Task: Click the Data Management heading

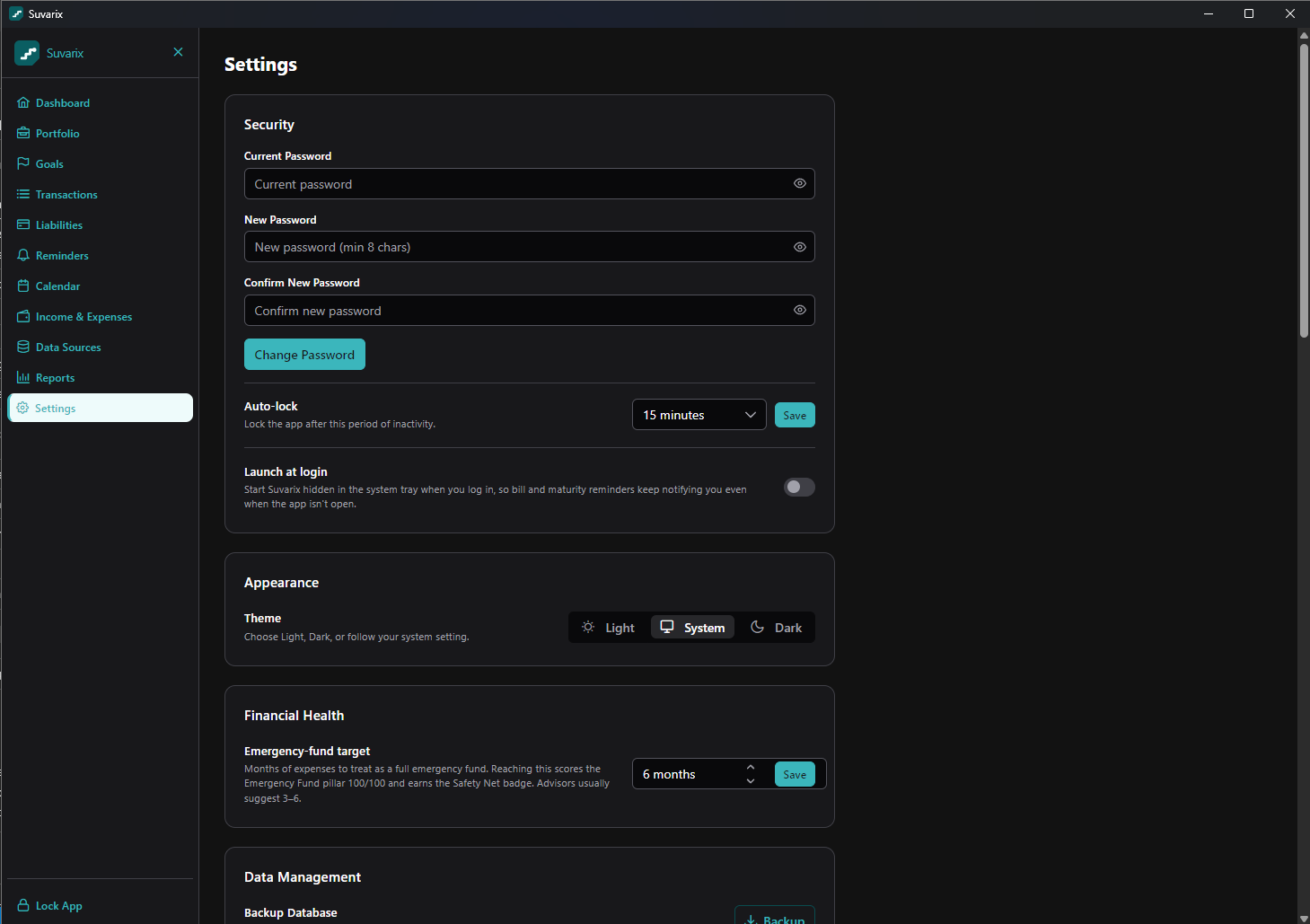Action: (x=303, y=876)
